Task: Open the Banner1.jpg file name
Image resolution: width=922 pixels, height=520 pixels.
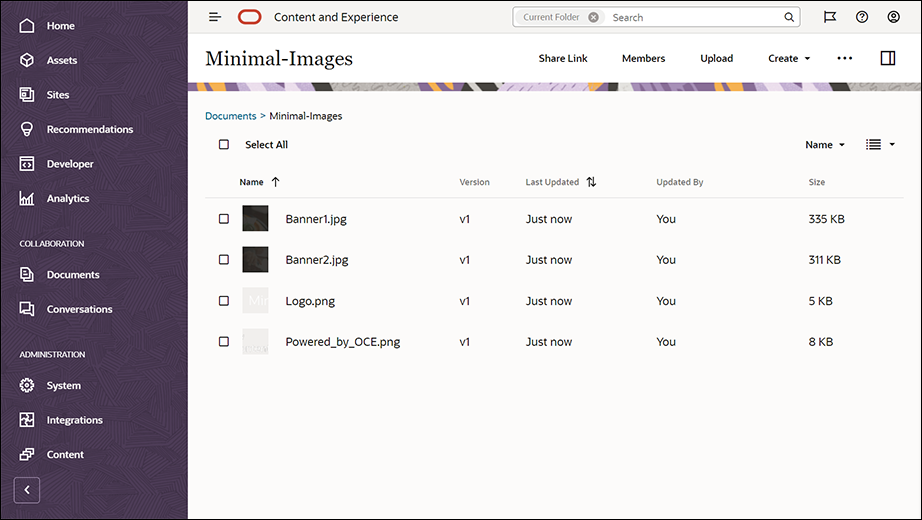Action: tap(316, 219)
